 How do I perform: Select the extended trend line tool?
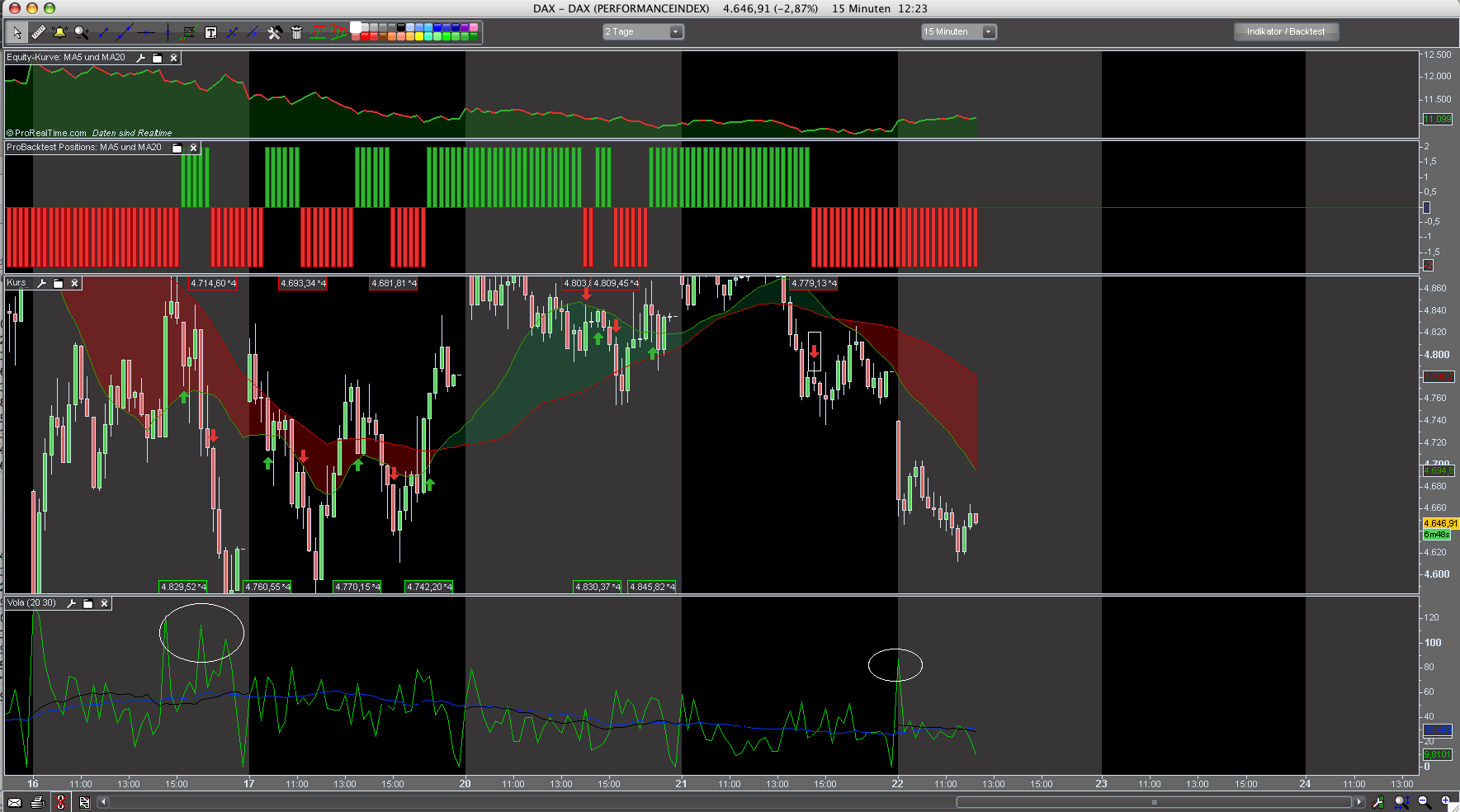pos(125,33)
